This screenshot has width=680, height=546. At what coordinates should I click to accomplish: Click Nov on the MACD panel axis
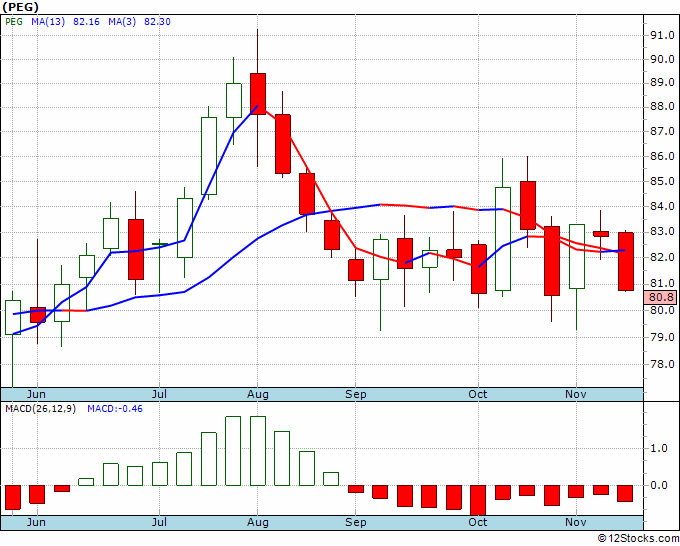[x=576, y=522]
